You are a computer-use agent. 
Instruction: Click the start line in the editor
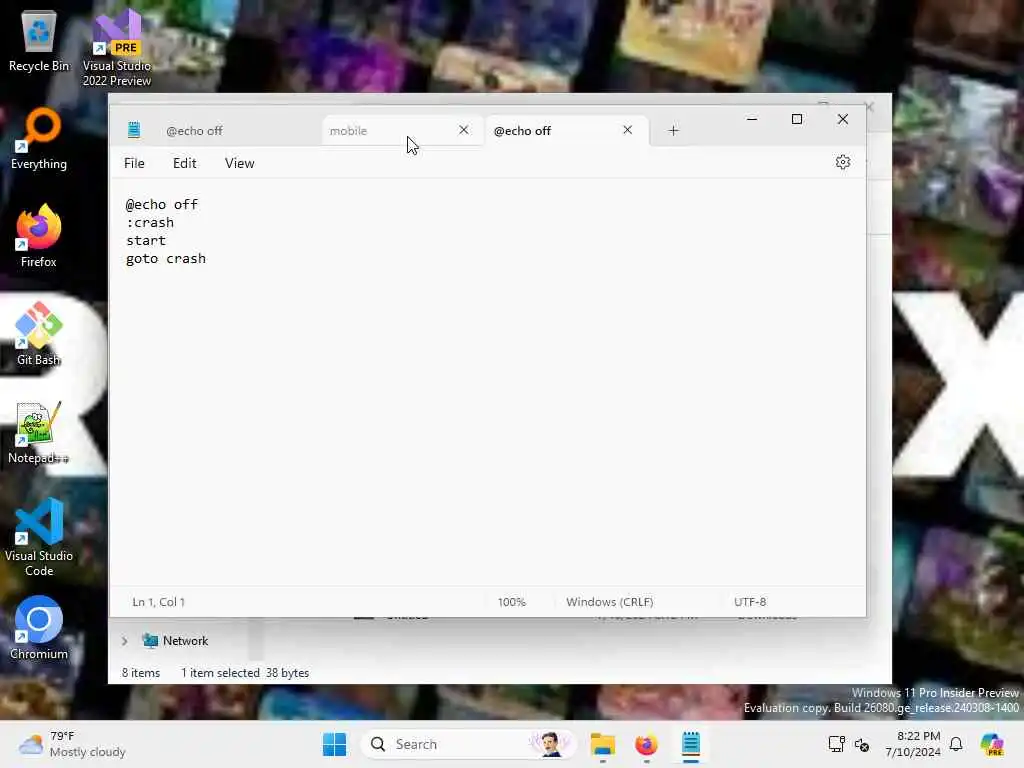[x=146, y=240]
